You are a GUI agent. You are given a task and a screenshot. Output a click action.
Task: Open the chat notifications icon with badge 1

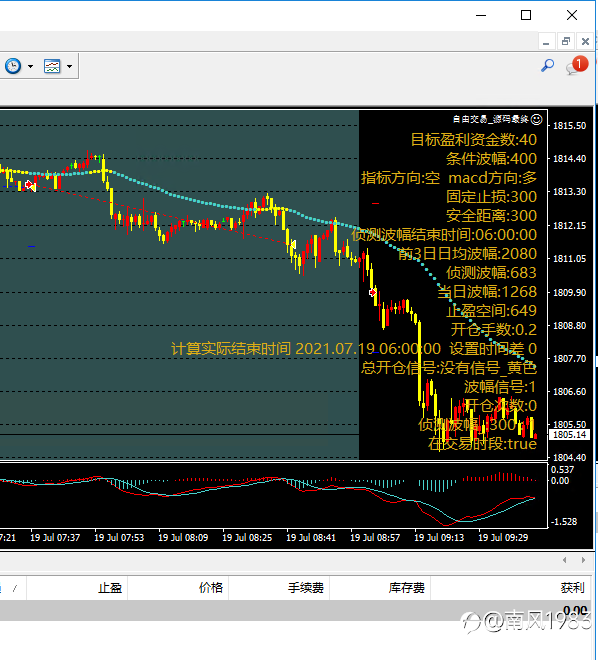point(577,65)
